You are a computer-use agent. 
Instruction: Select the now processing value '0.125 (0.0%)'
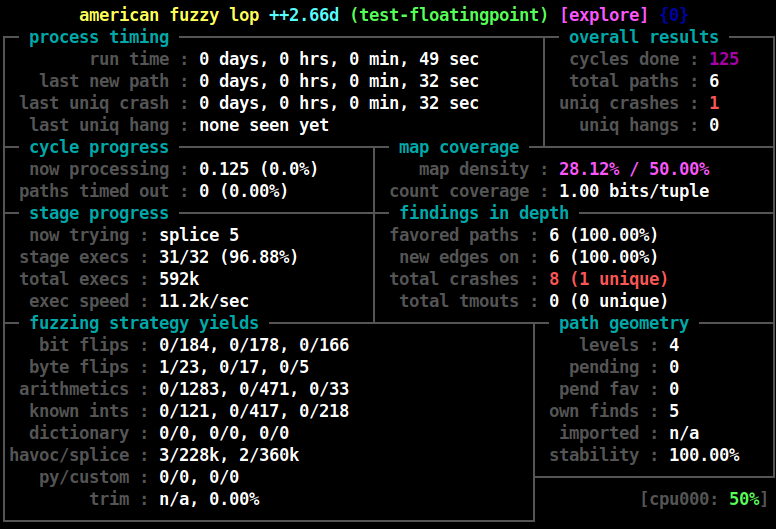(258, 169)
